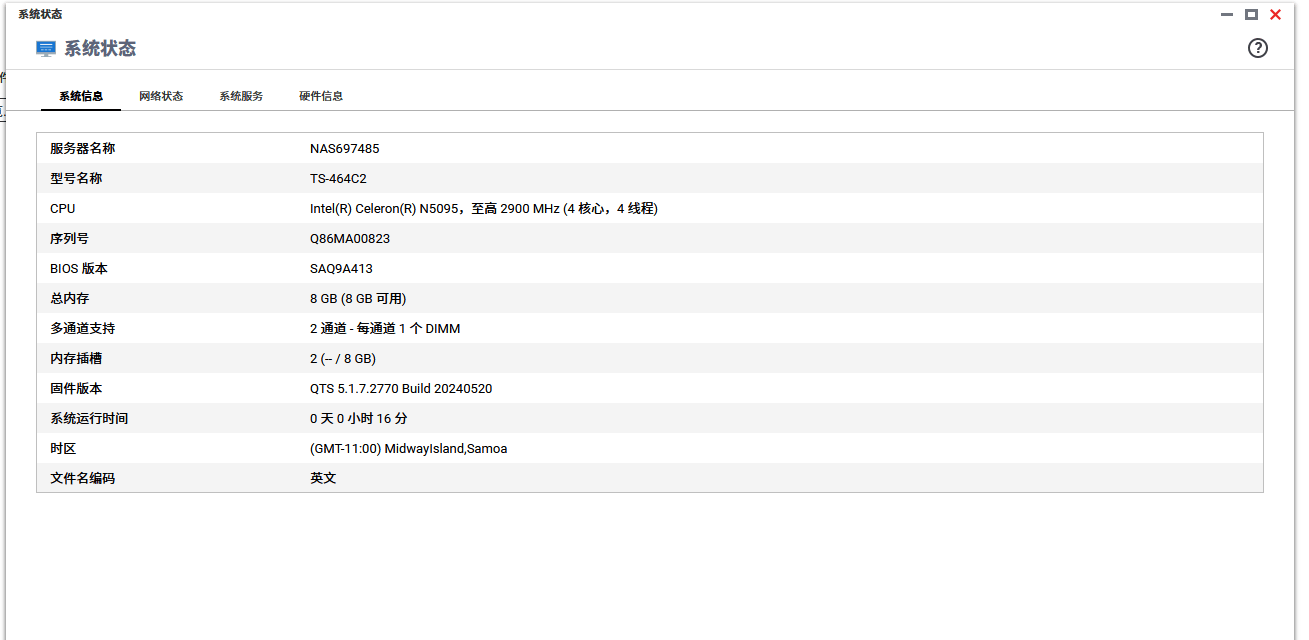
Task: Switch to the 系统信息 tab
Action: coord(81,96)
